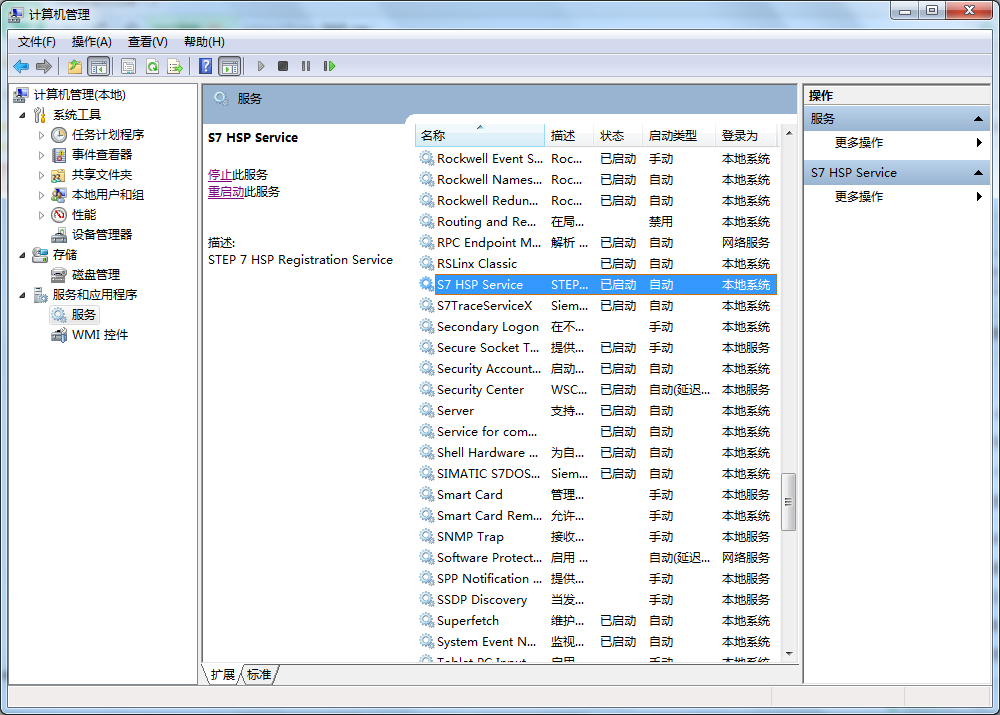Select the Smart Card service row
Viewport: 1000px width, 715px height.
(597, 495)
